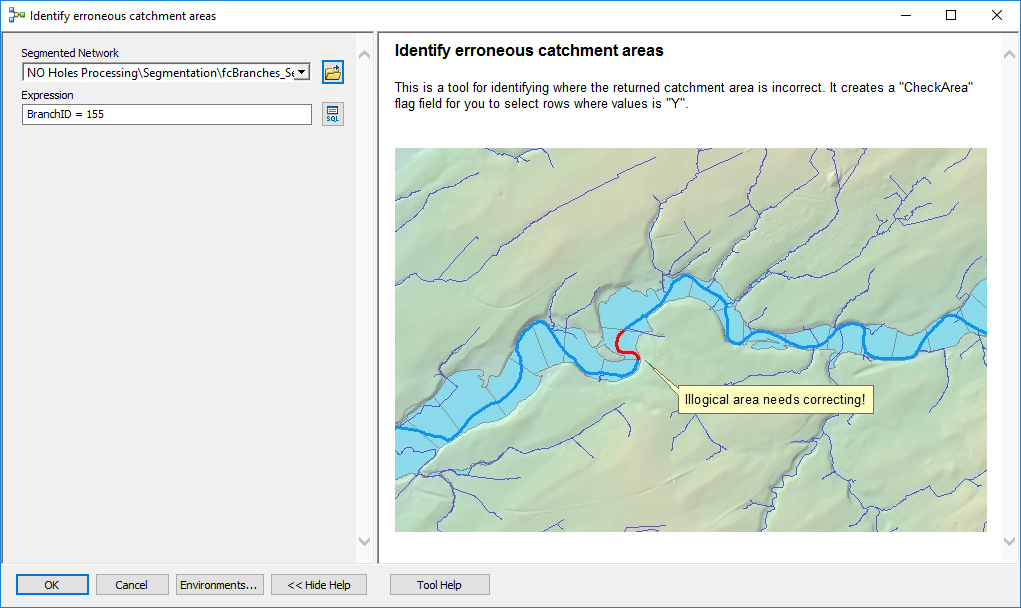Click inside the Expression input field
This screenshot has width=1021, height=608.
[x=166, y=113]
